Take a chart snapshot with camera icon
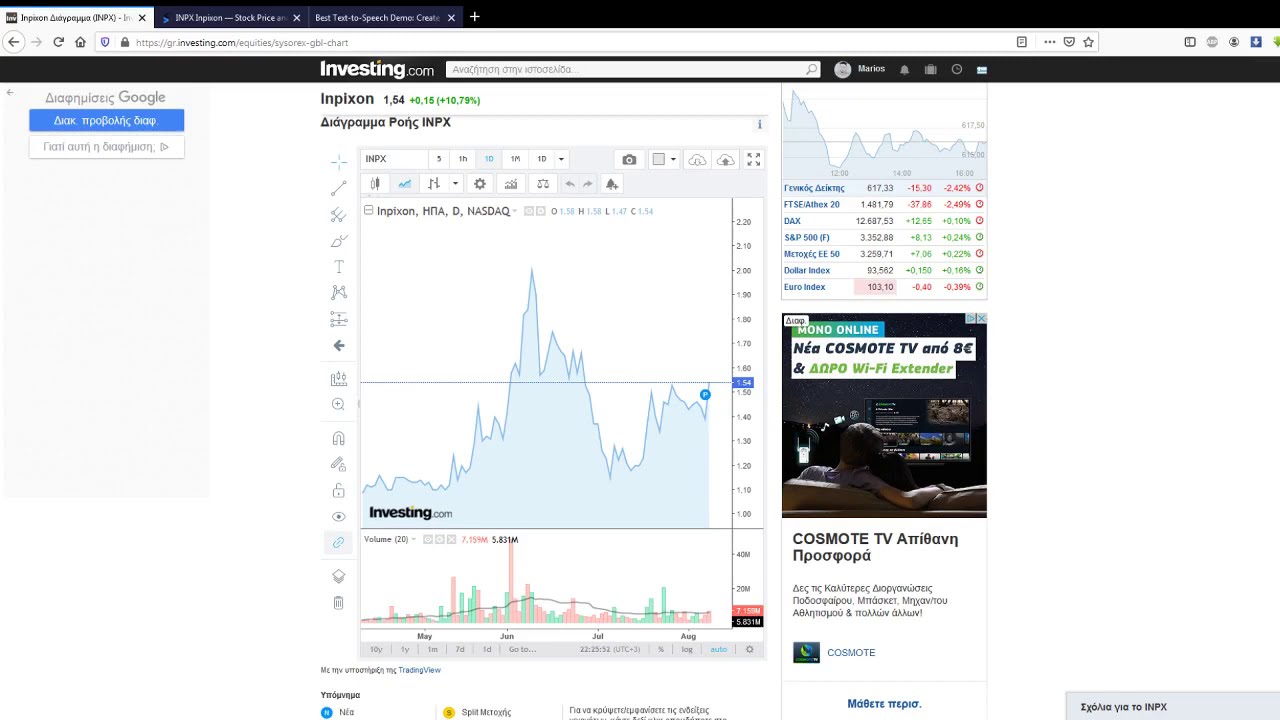1280x720 pixels. (x=629, y=159)
